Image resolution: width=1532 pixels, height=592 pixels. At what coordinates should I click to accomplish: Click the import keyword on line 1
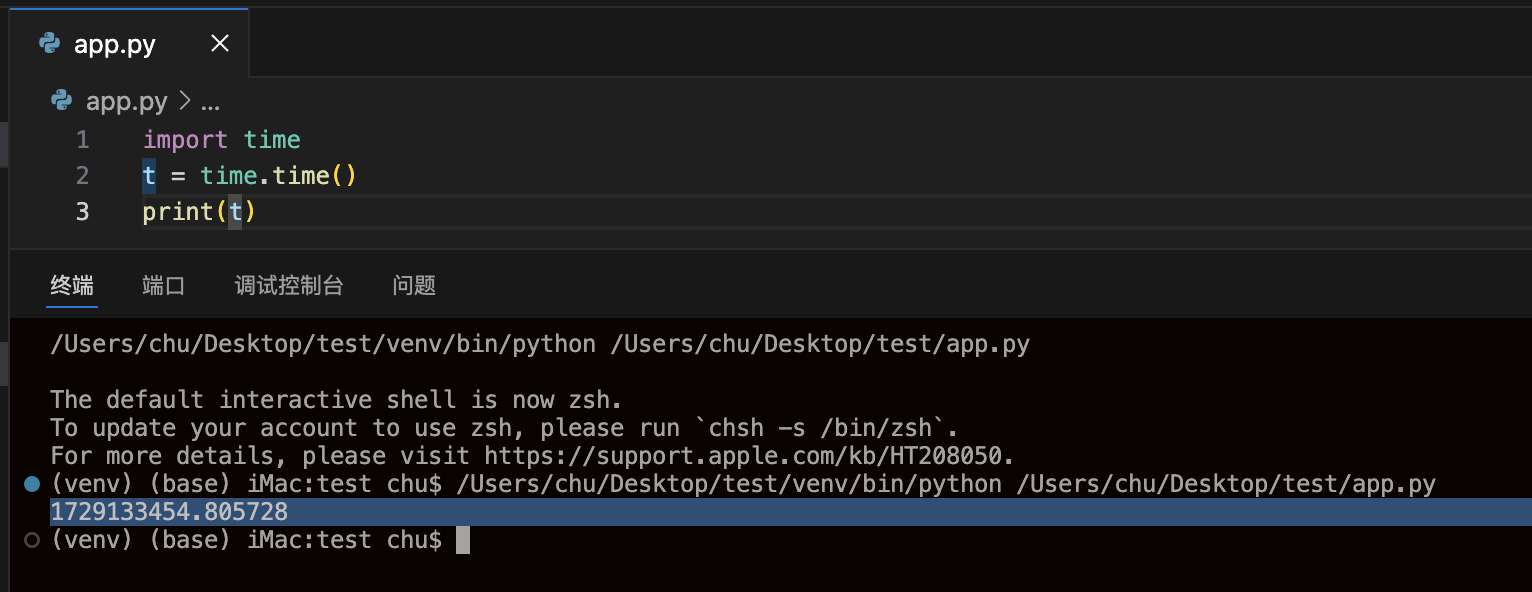click(185, 140)
